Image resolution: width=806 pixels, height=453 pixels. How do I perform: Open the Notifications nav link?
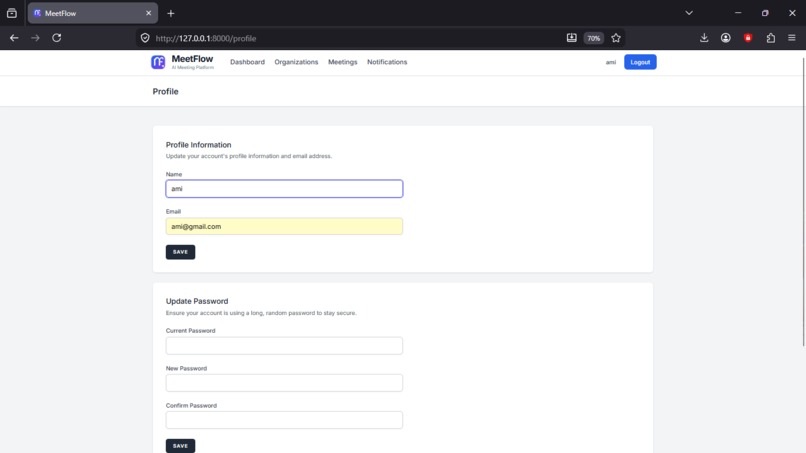tap(387, 62)
